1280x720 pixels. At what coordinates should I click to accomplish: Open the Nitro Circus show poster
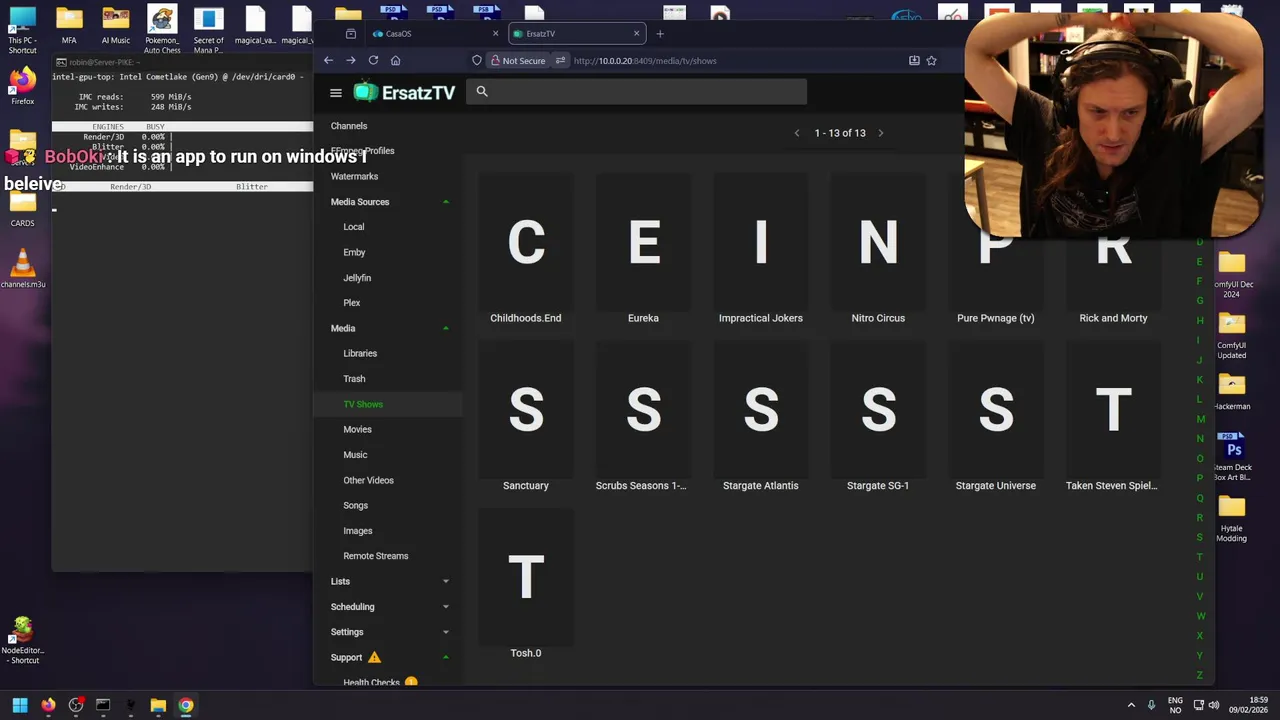[x=878, y=241]
